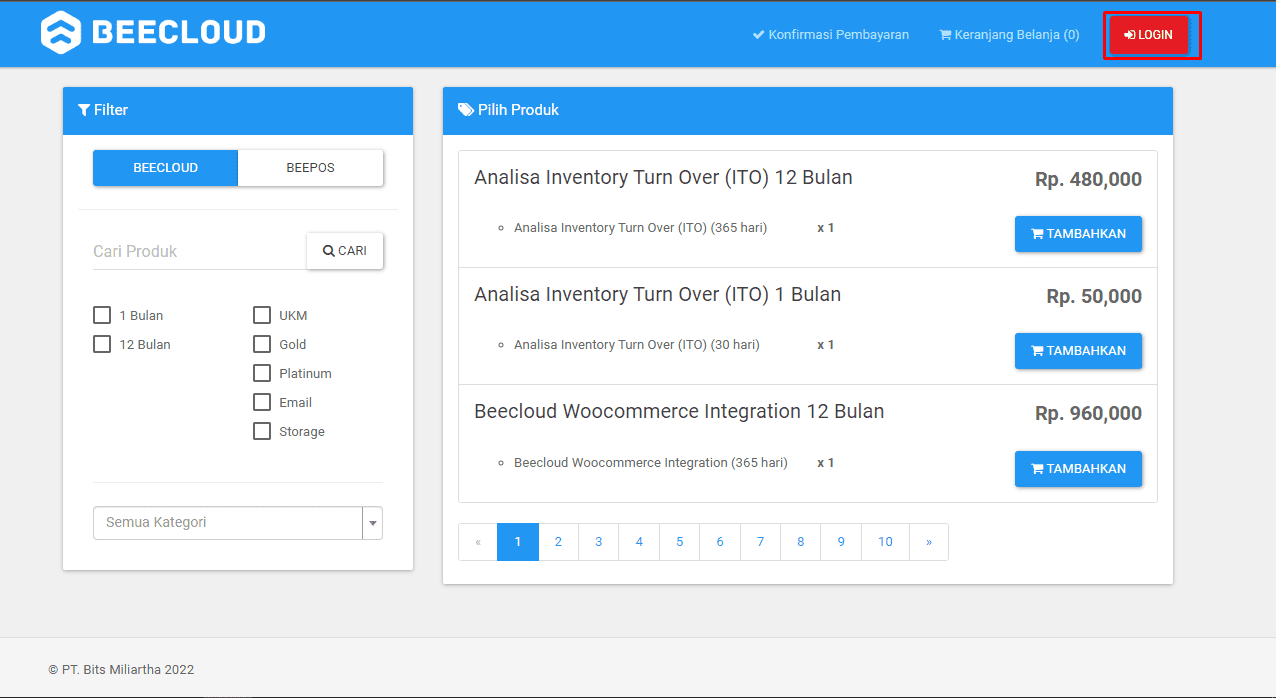
Task: Focus the Cari Produk search field
Action: click(x=199, y=251)
